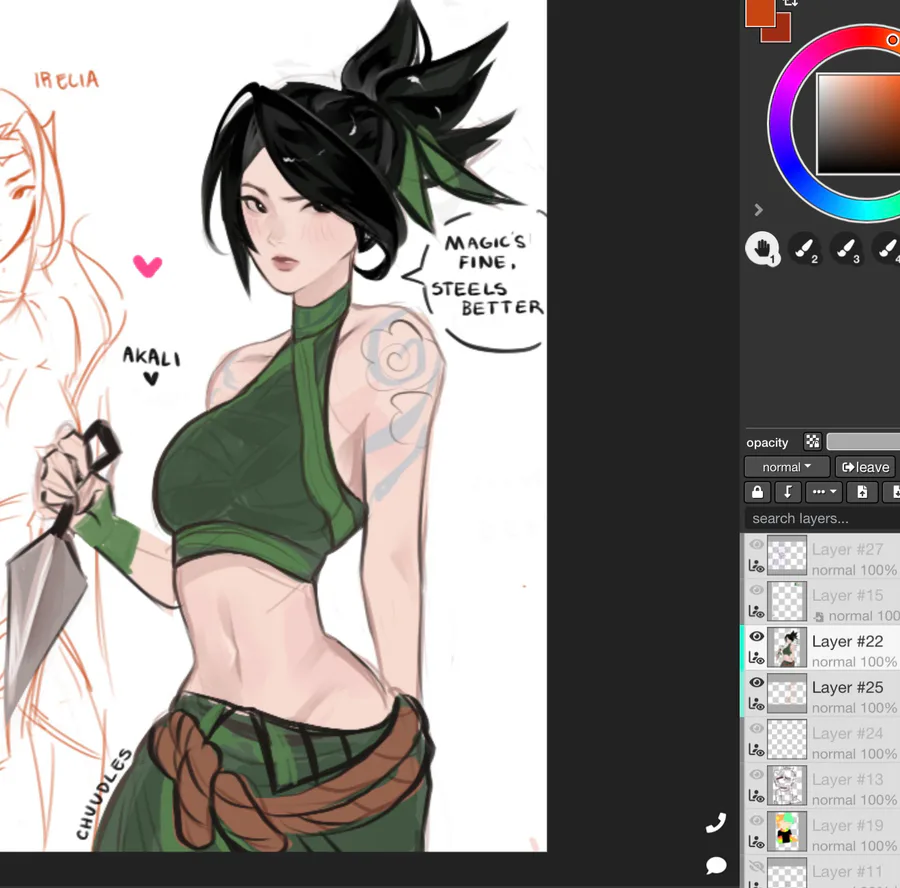Show hidden Layer #11

(x=757, y=866)
